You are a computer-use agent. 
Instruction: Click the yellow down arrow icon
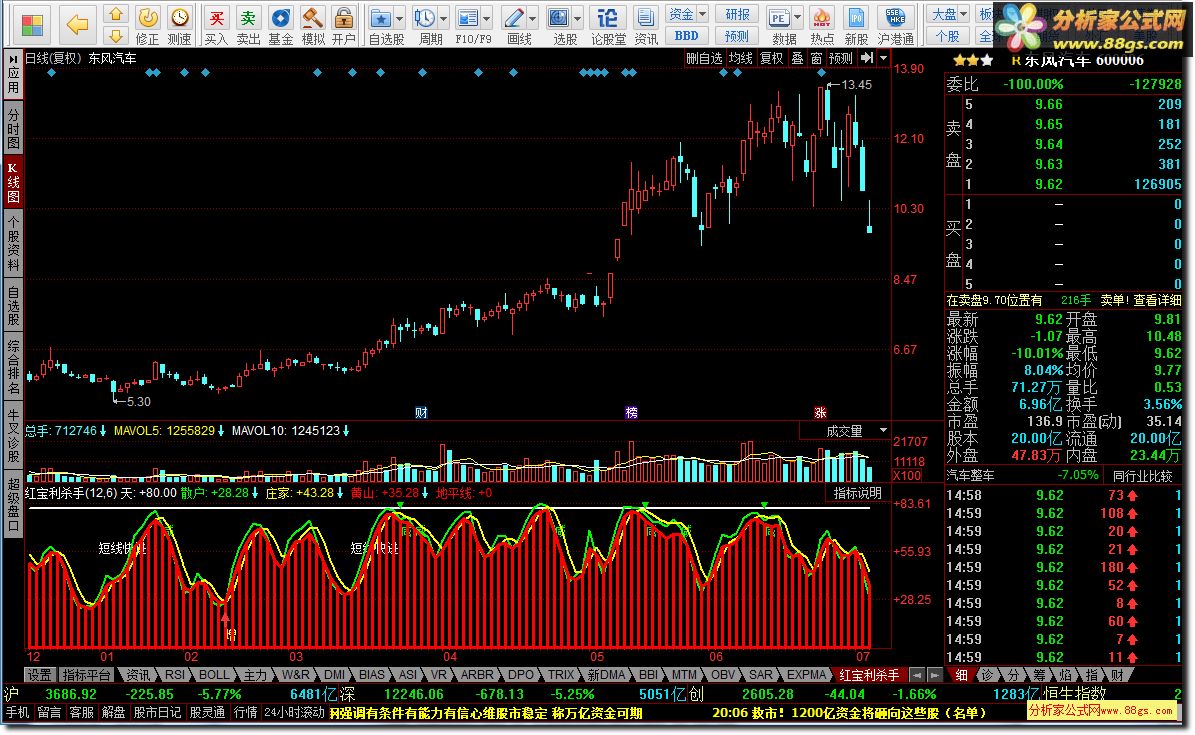115,36
